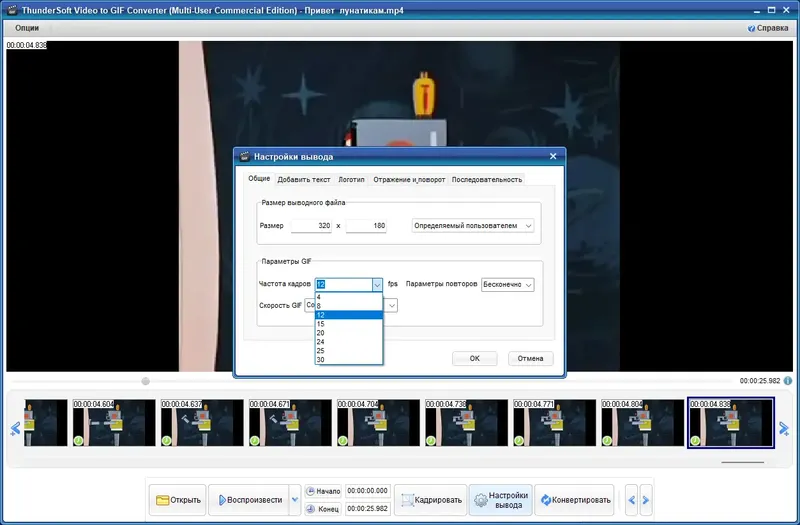Choose 24 fps from the list
Image resolution: width=800 pixels, height=525 pixels.
click(x=349, y=342)
